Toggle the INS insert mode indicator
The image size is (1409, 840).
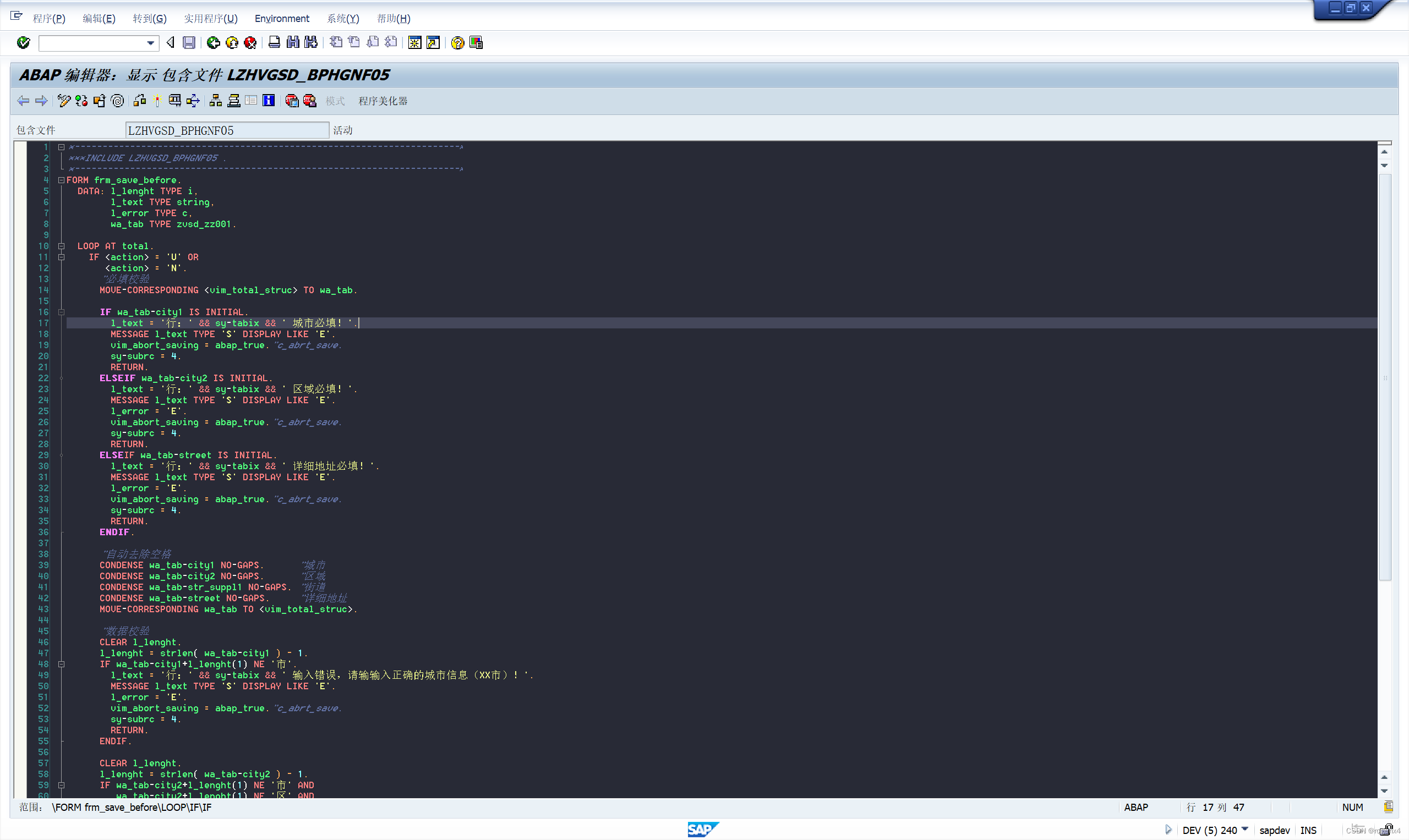coord(1308,831)
